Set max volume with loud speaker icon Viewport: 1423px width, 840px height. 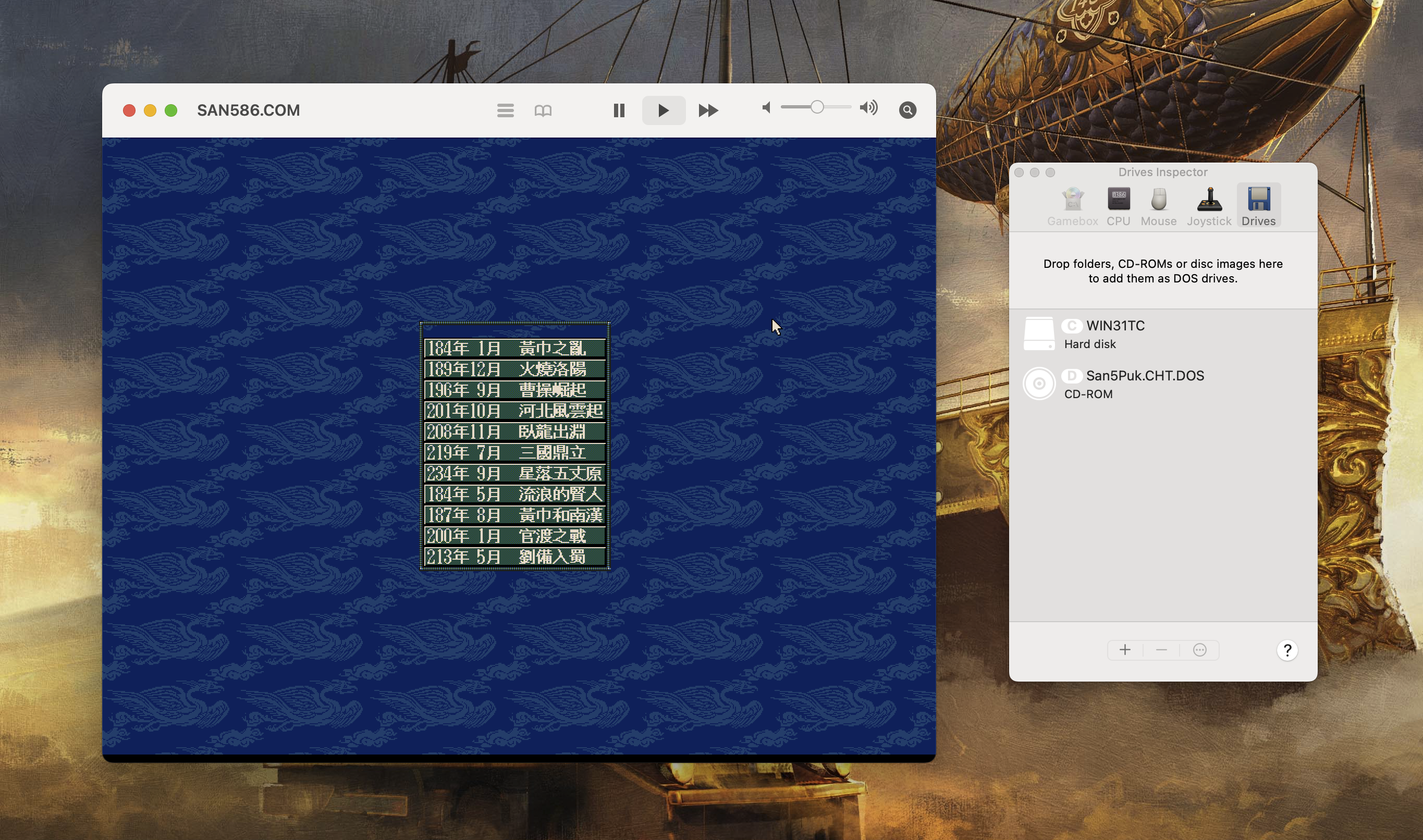point(868,107)
